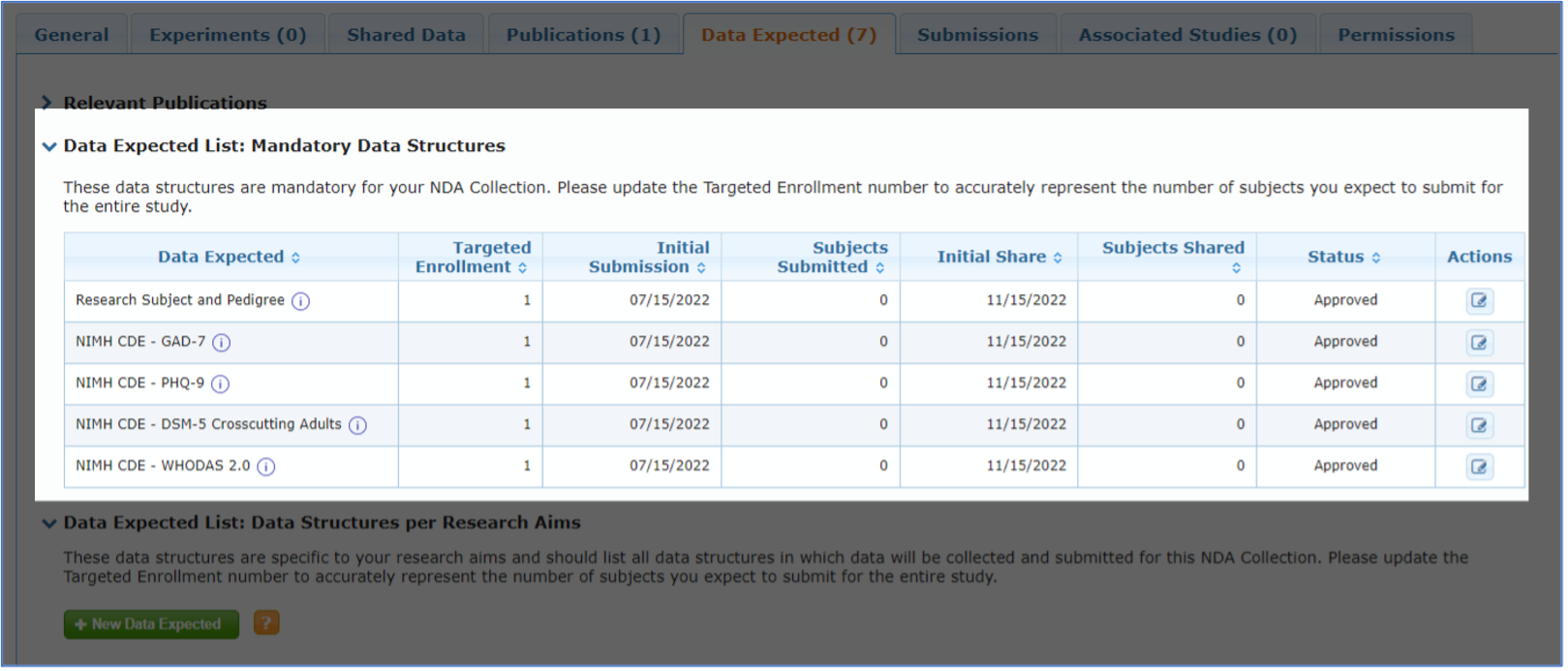This screenshot has height=671, width=1568.
Task: Expand the Relevant Publications section
Action: coord(47,103)
